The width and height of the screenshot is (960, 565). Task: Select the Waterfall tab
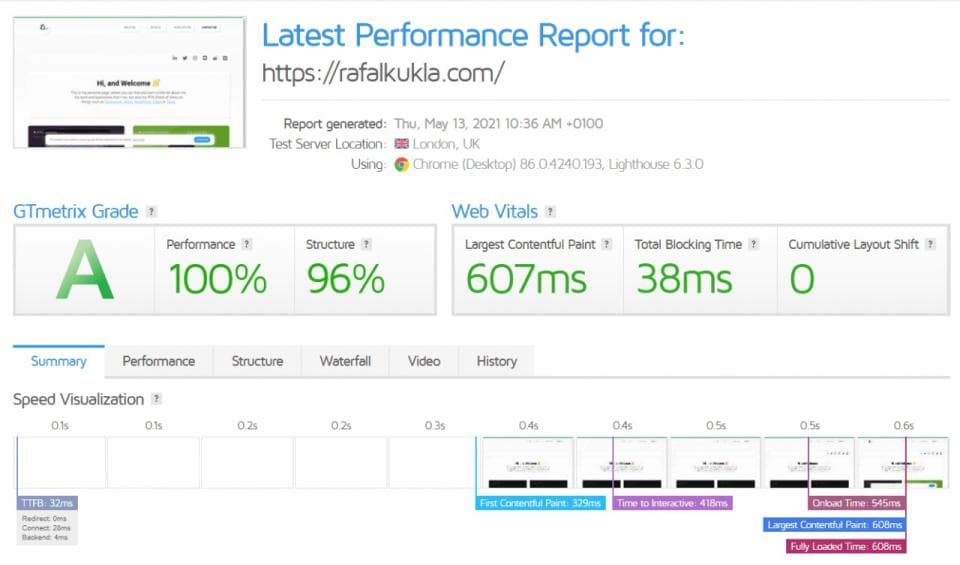click(345, 361)
